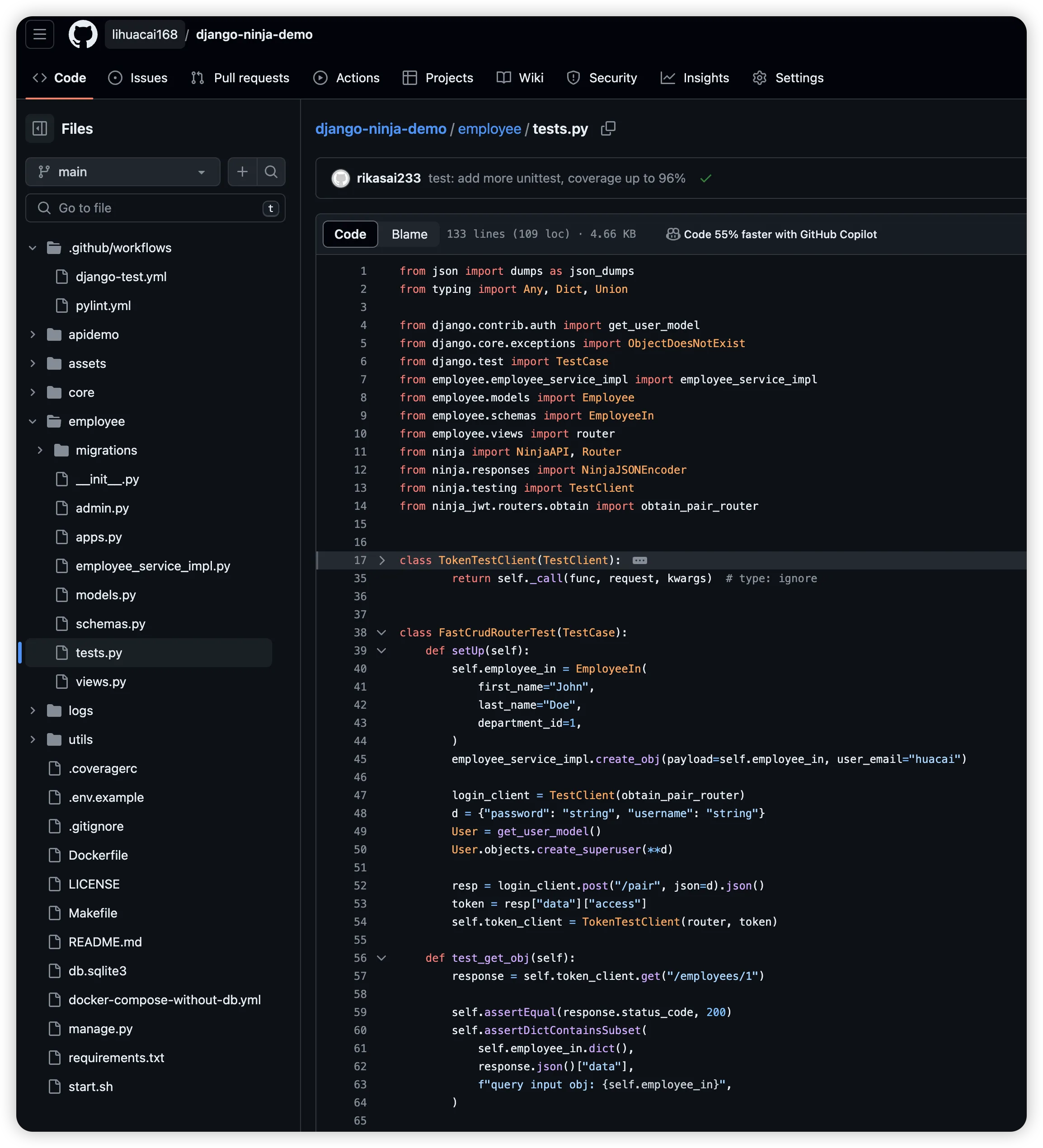This screenshot has width=1043, height=1148.
Task: Collapse the FastCrudRouterTest class on line 38
Action: (x=382, y=633)
